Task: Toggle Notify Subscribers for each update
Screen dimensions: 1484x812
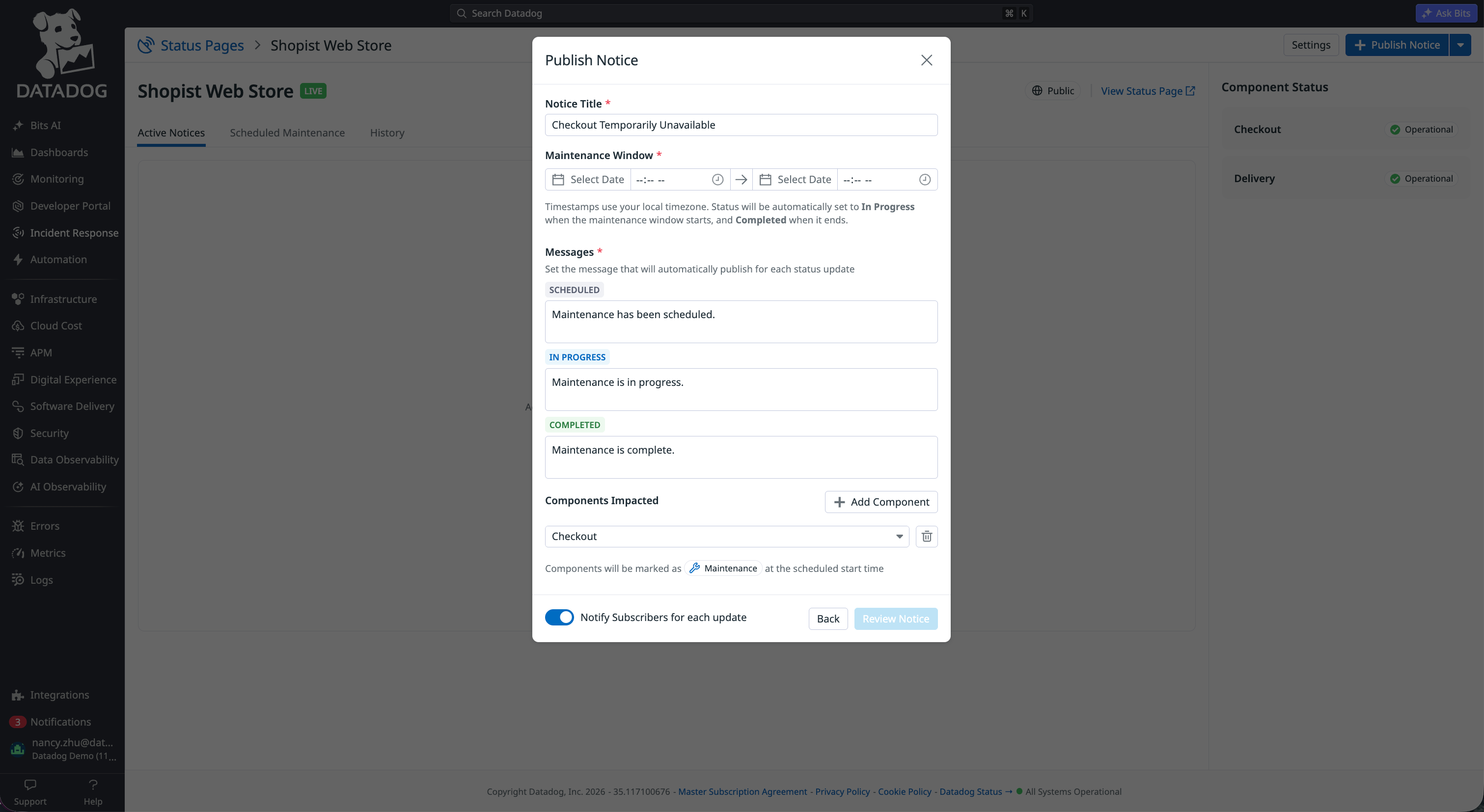Action: pos(559,618)
